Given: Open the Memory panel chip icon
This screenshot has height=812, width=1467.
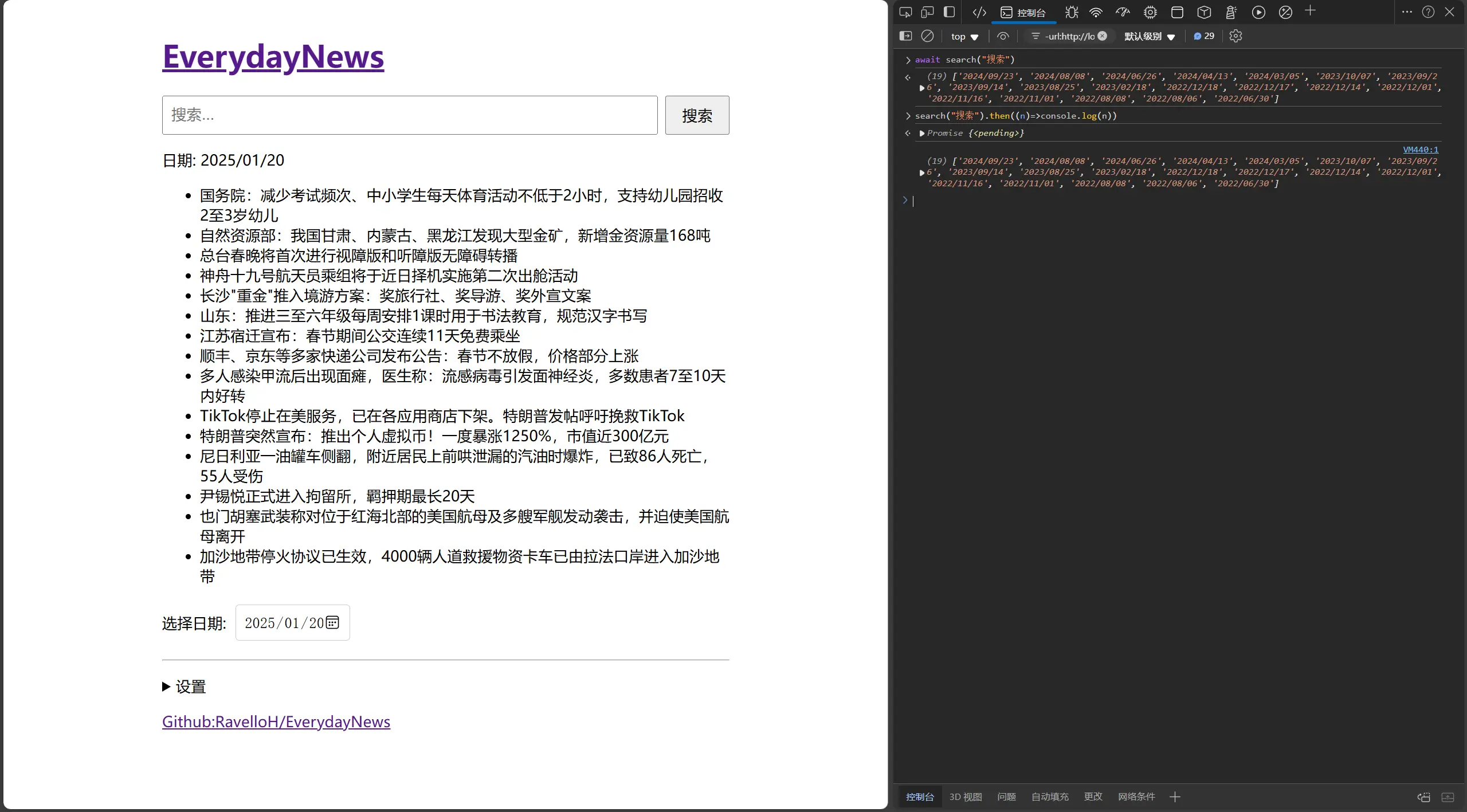Looking at the screenshot, I should pyautogui.click(x=1150, y=12).
